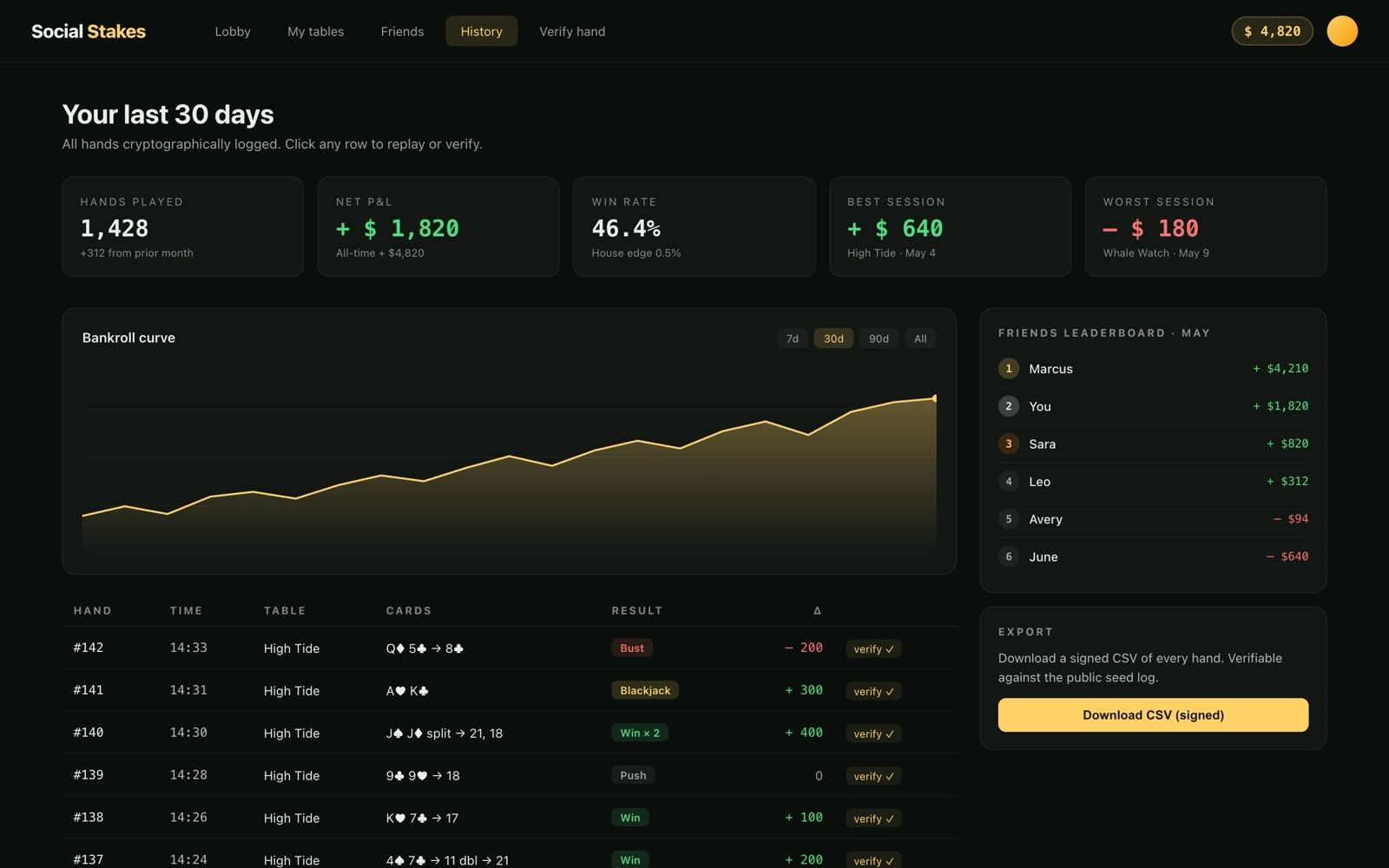Verify hand #142
This screenshot has height=868, width=1389.
(x=873, y=649)
